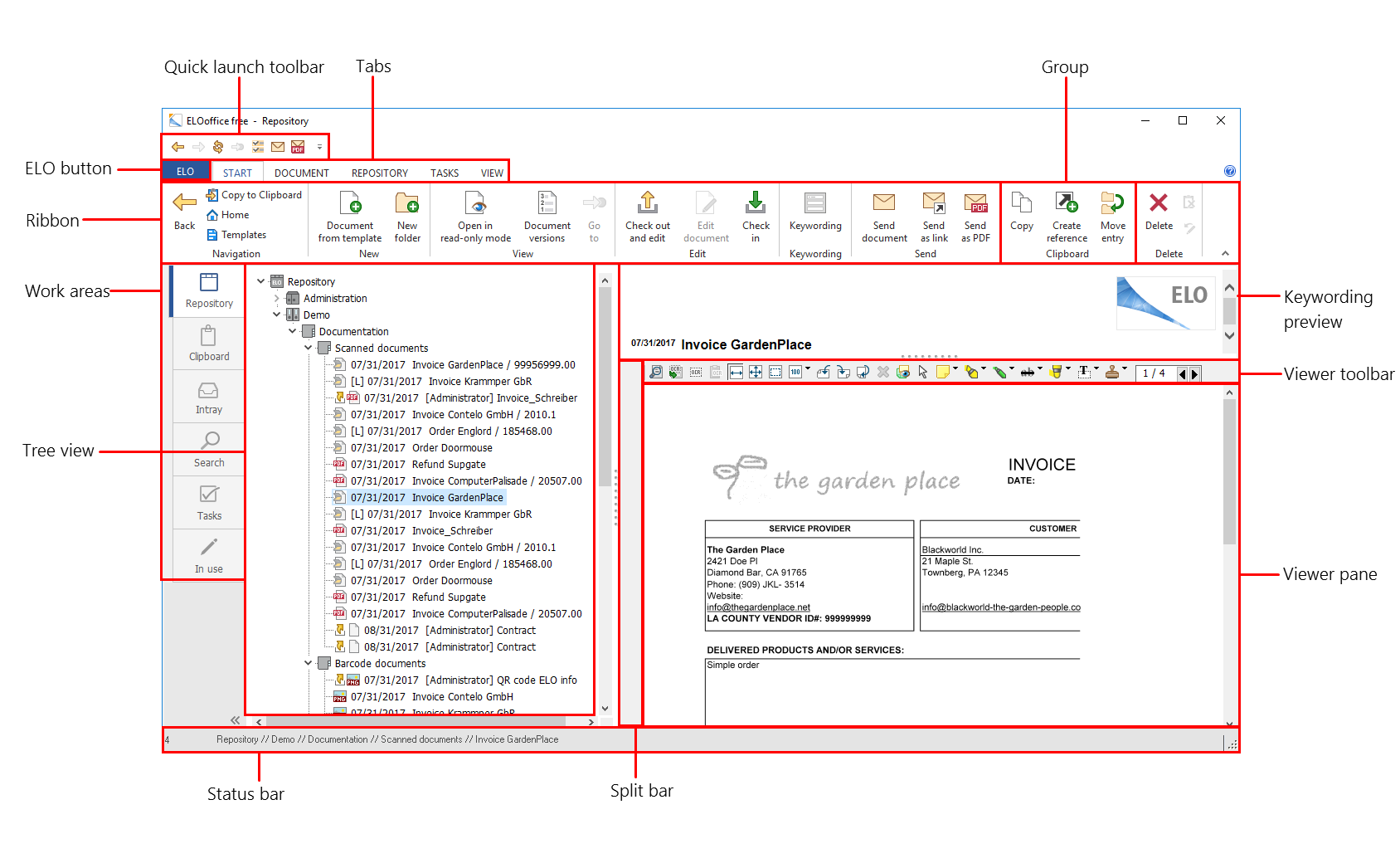Toggle the dashed rectangle selection tool
The width and height of the screenshot is (1400, 868).
click(x=775, y=373)
